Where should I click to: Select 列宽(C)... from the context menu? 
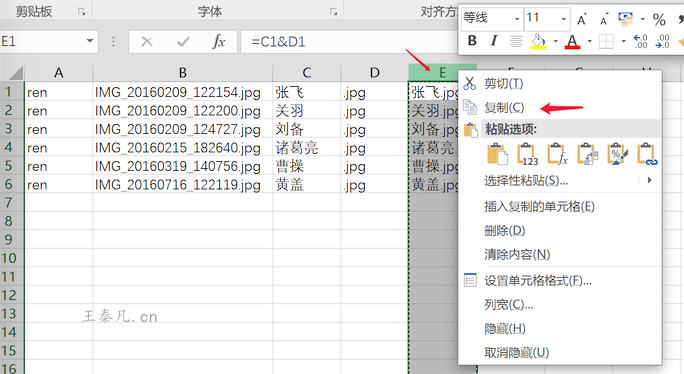pyautogui.click(x=509, y=305)
